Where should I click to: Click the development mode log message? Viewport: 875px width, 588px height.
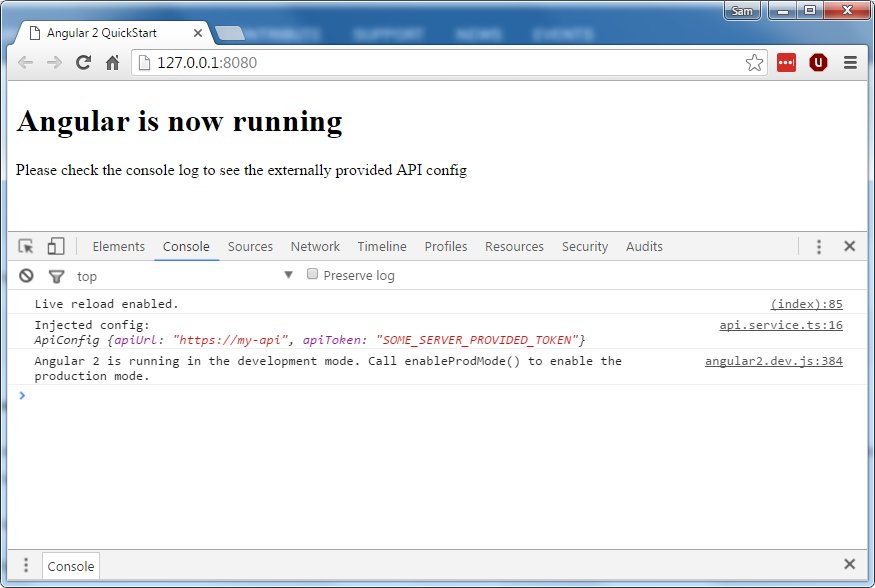328,368
